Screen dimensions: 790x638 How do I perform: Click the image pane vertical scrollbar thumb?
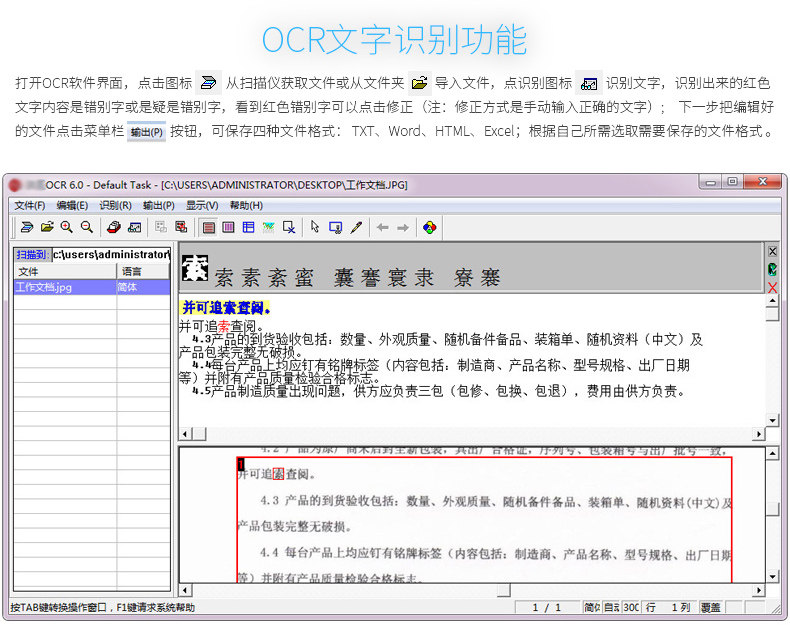[772, 508]
